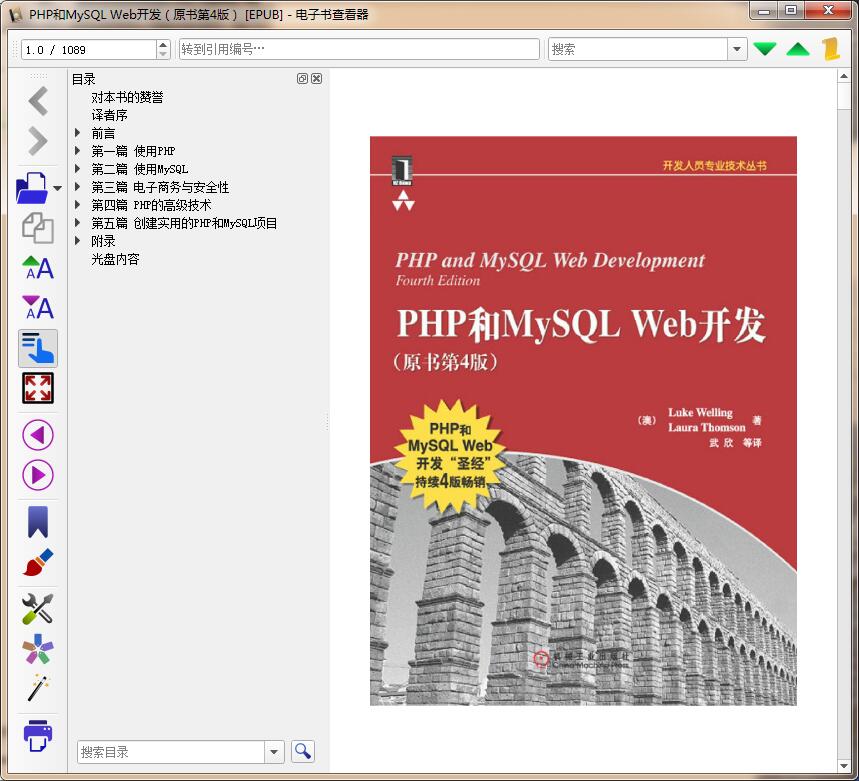Pin the 目录 panel open
The width and height of the screenshot is (859, 781).
pyautogui.click(x=304, y=78)
